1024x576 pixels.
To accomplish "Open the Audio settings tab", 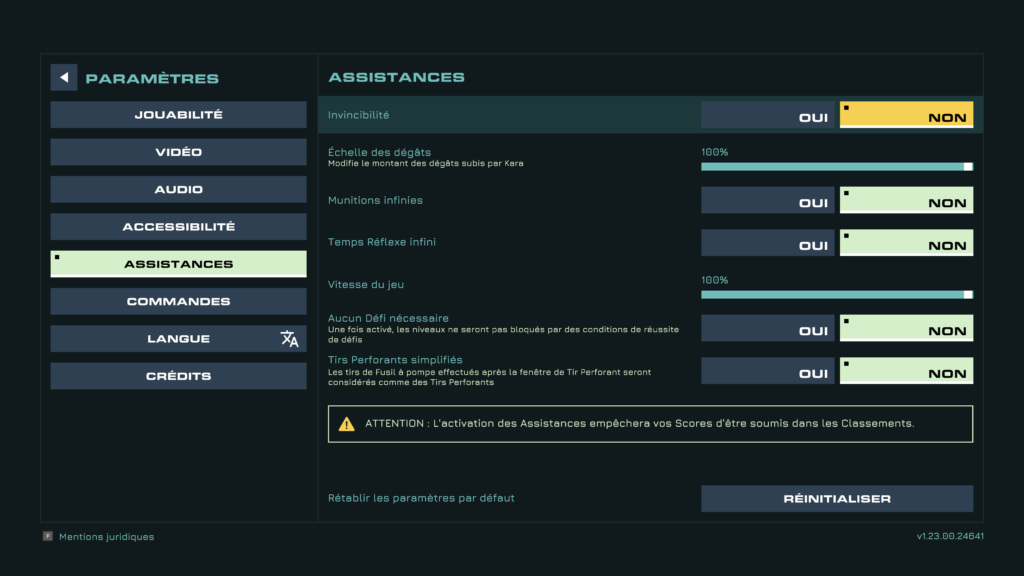I will 178,189.
